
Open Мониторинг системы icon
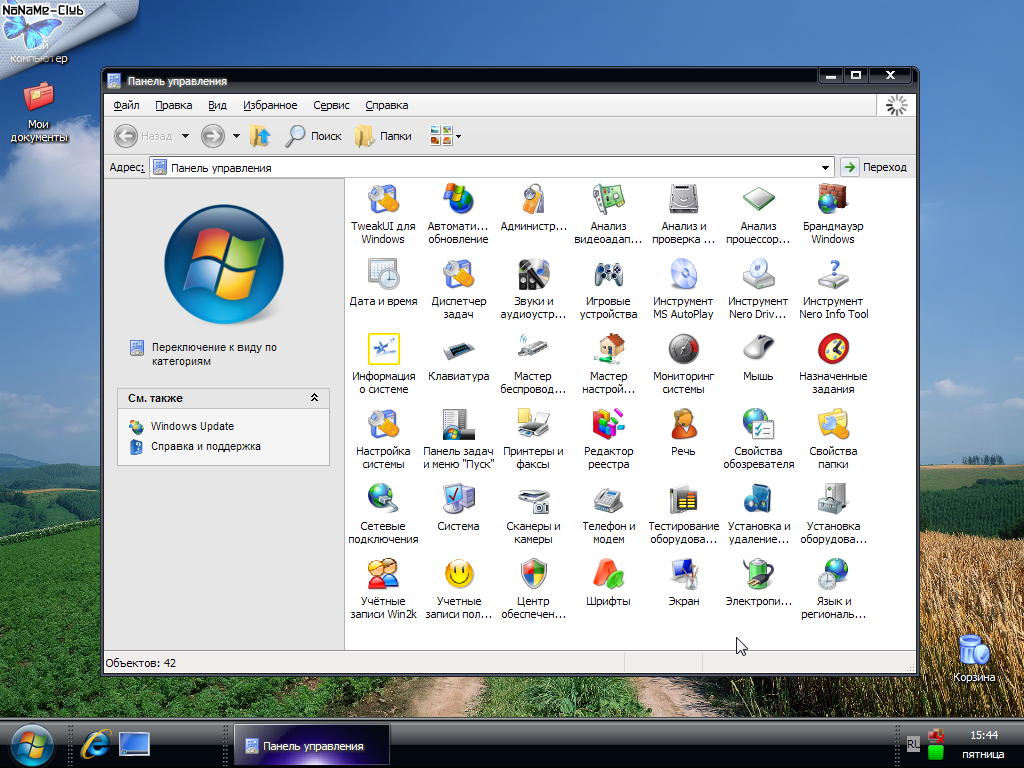(684, 364)
